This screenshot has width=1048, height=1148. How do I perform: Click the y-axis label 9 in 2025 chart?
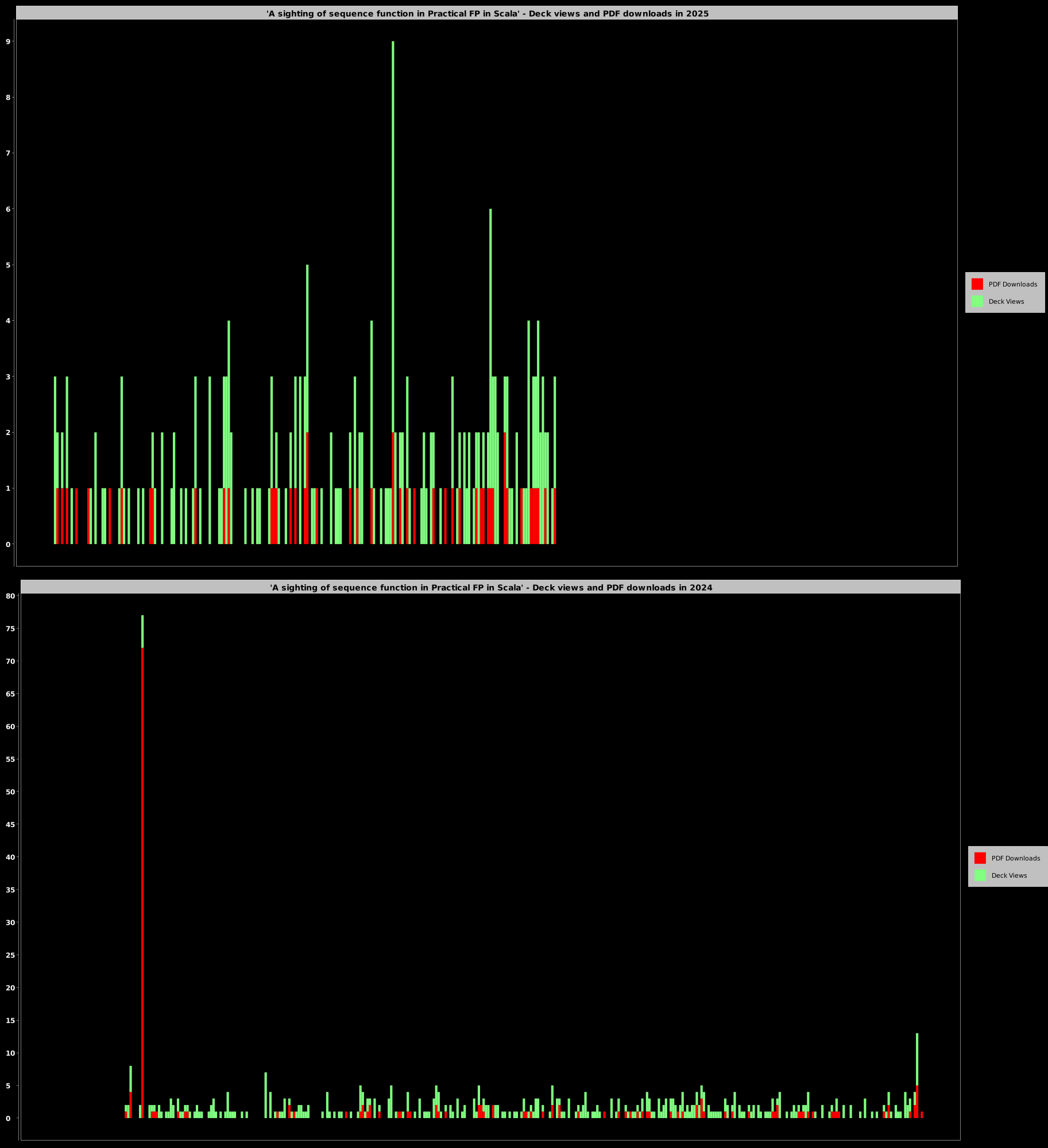coord(8,41)
